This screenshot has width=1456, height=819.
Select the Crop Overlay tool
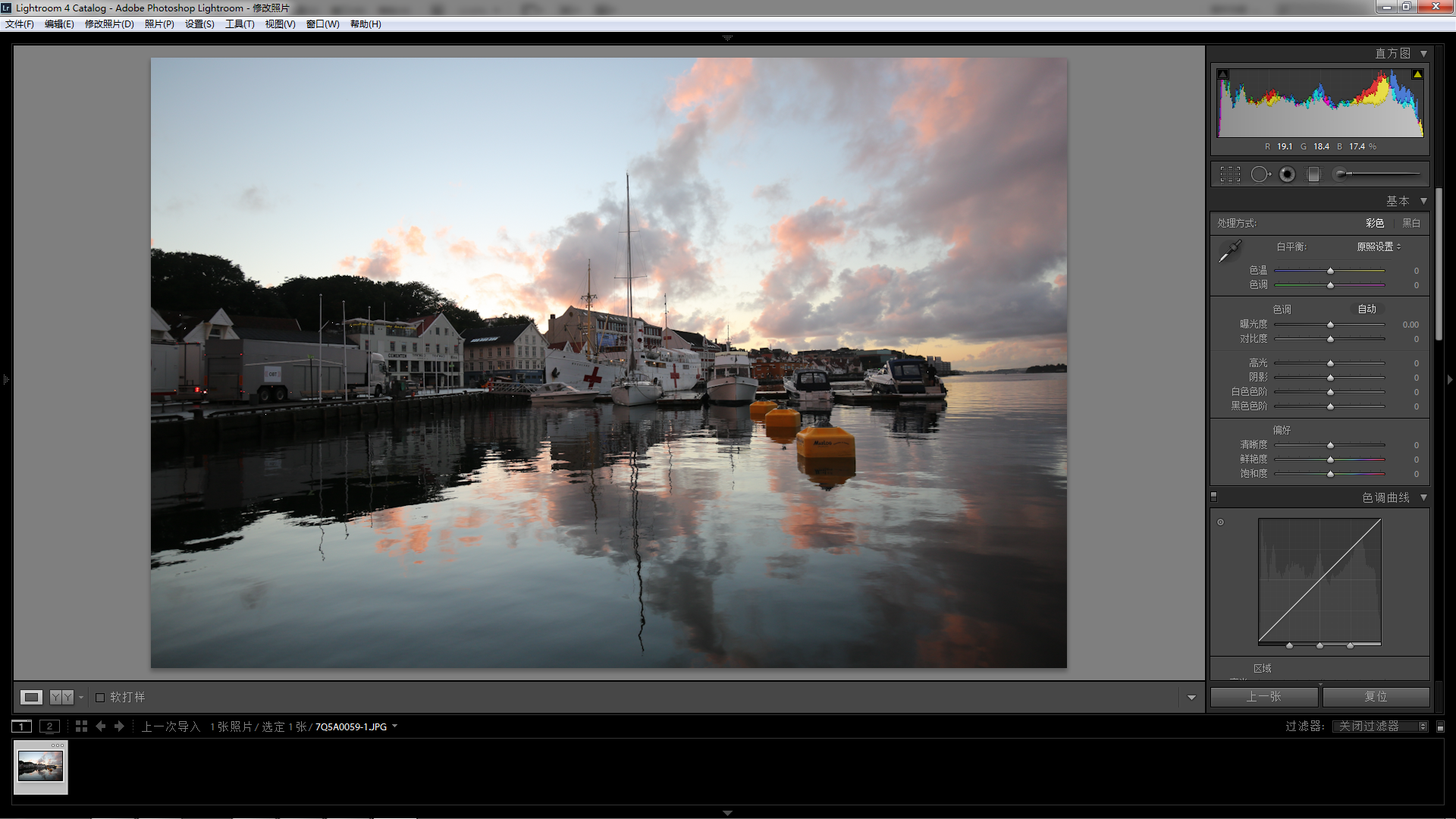pos(1230,174)
